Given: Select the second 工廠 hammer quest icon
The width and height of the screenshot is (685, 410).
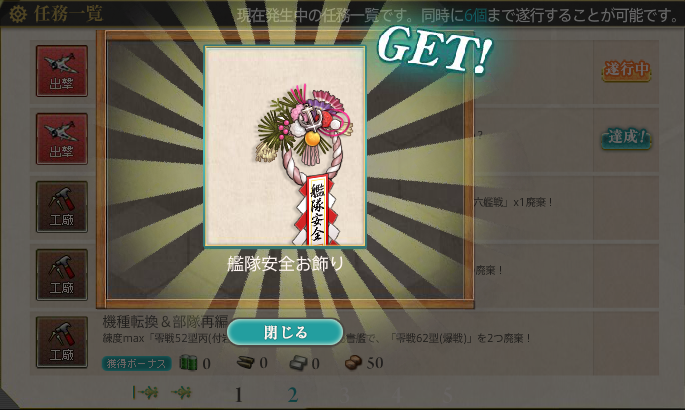Looking at the screenshot, I should click(x=62, y=275).
